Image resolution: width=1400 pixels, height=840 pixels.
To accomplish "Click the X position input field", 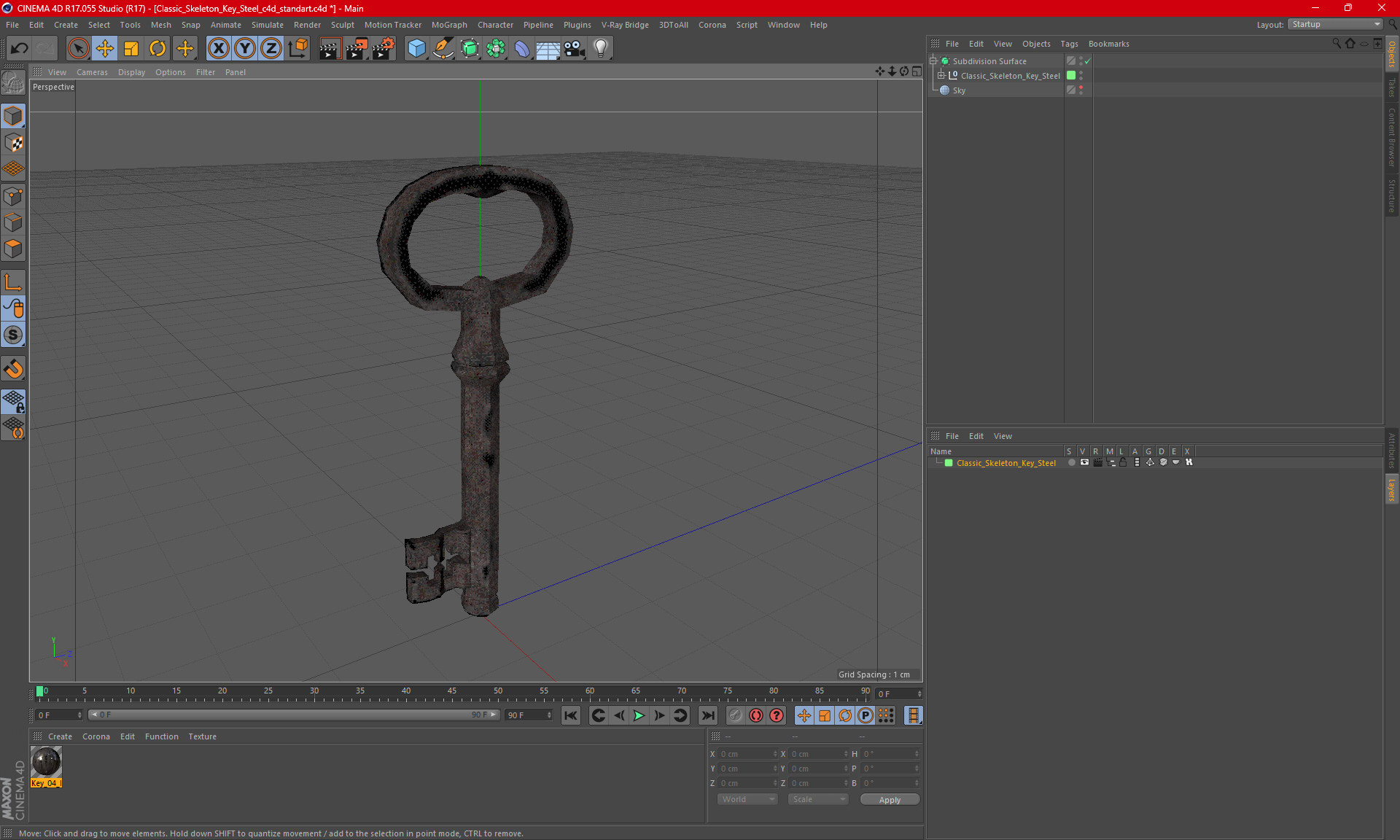I will point(748,754).
